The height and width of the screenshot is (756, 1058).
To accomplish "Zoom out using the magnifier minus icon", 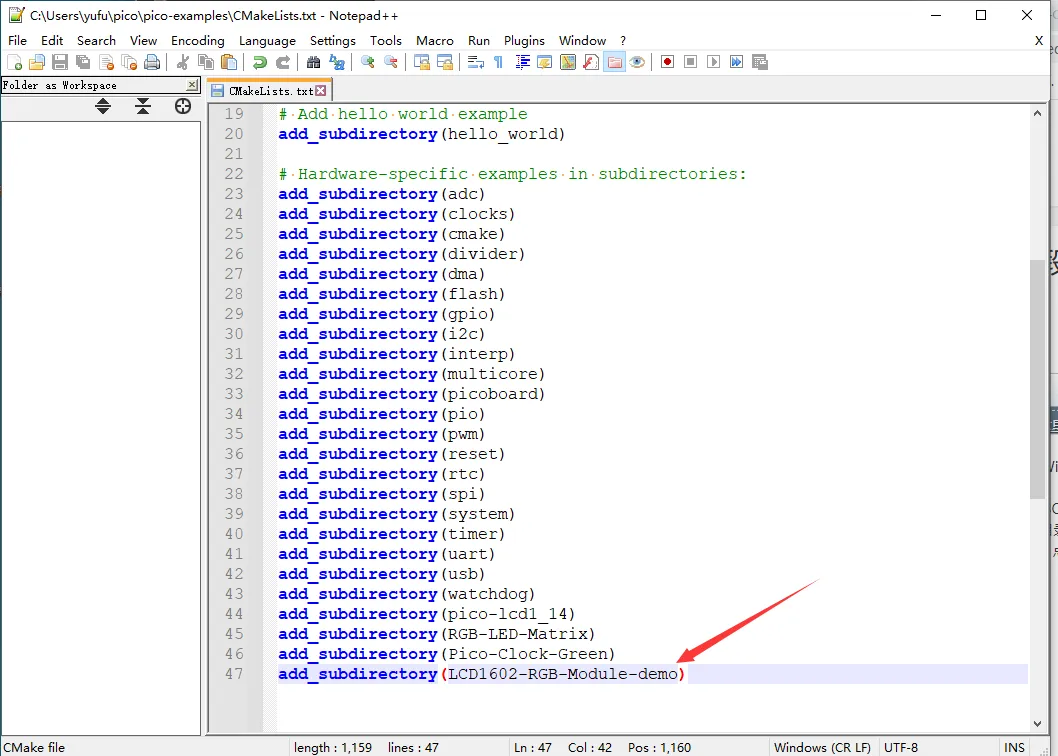I will (x=391, y=62).
